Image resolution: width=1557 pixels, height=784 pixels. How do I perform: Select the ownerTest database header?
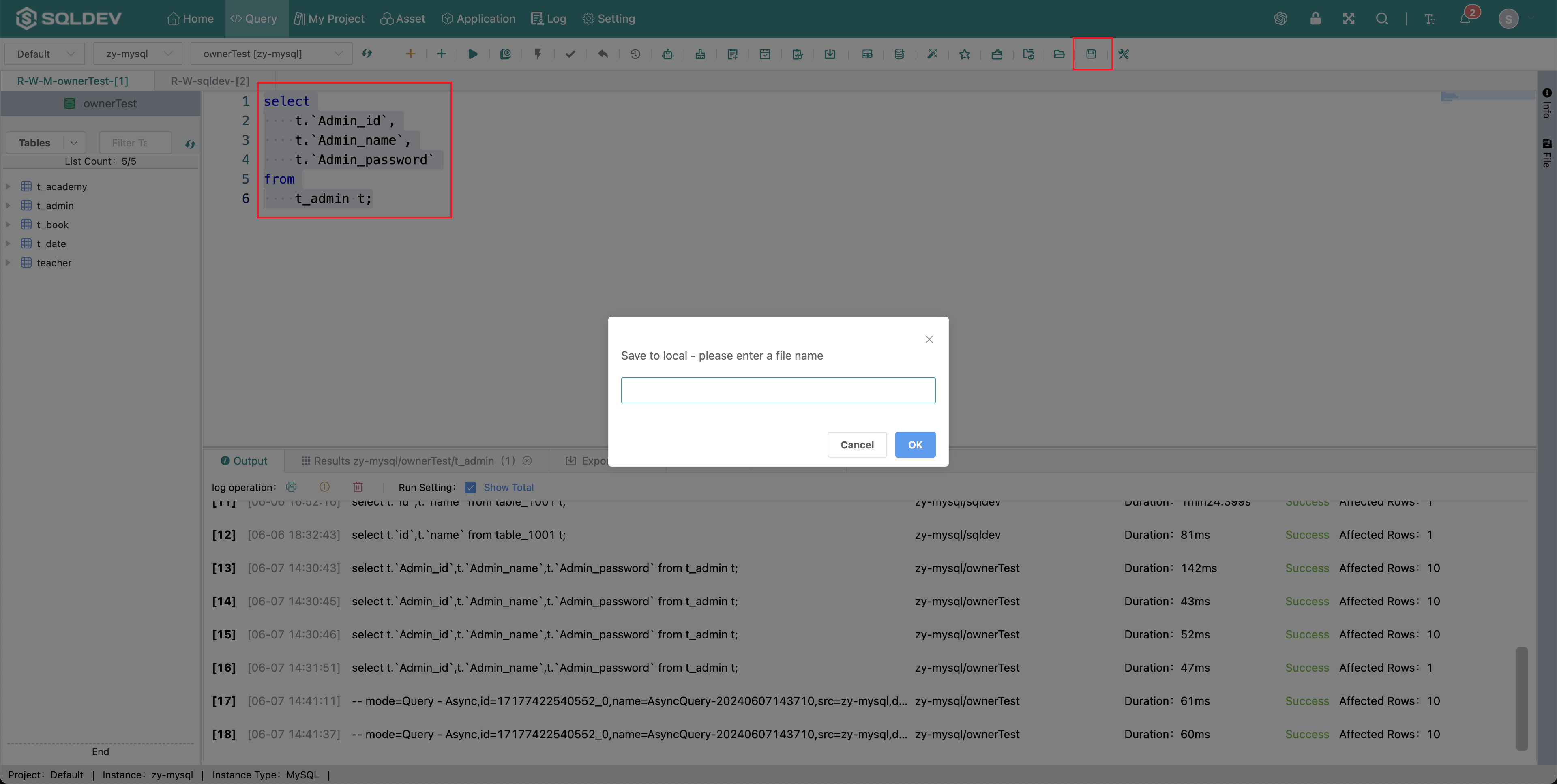tap(100, 103)
